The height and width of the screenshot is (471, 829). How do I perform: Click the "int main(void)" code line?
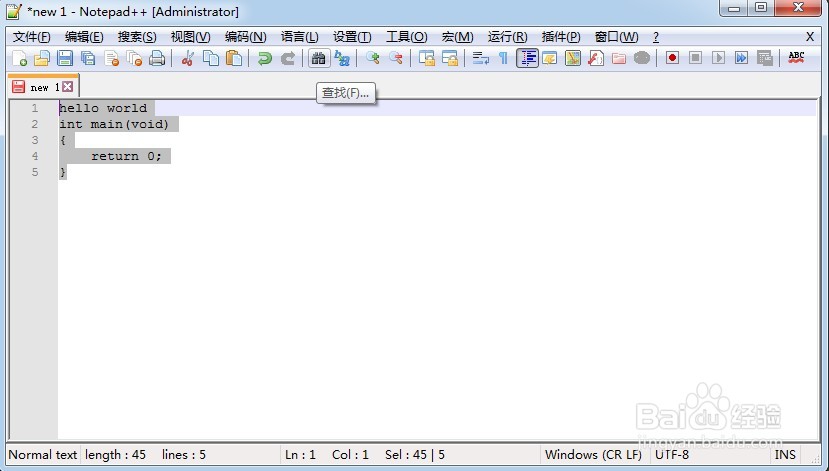(x=114, y=124)
